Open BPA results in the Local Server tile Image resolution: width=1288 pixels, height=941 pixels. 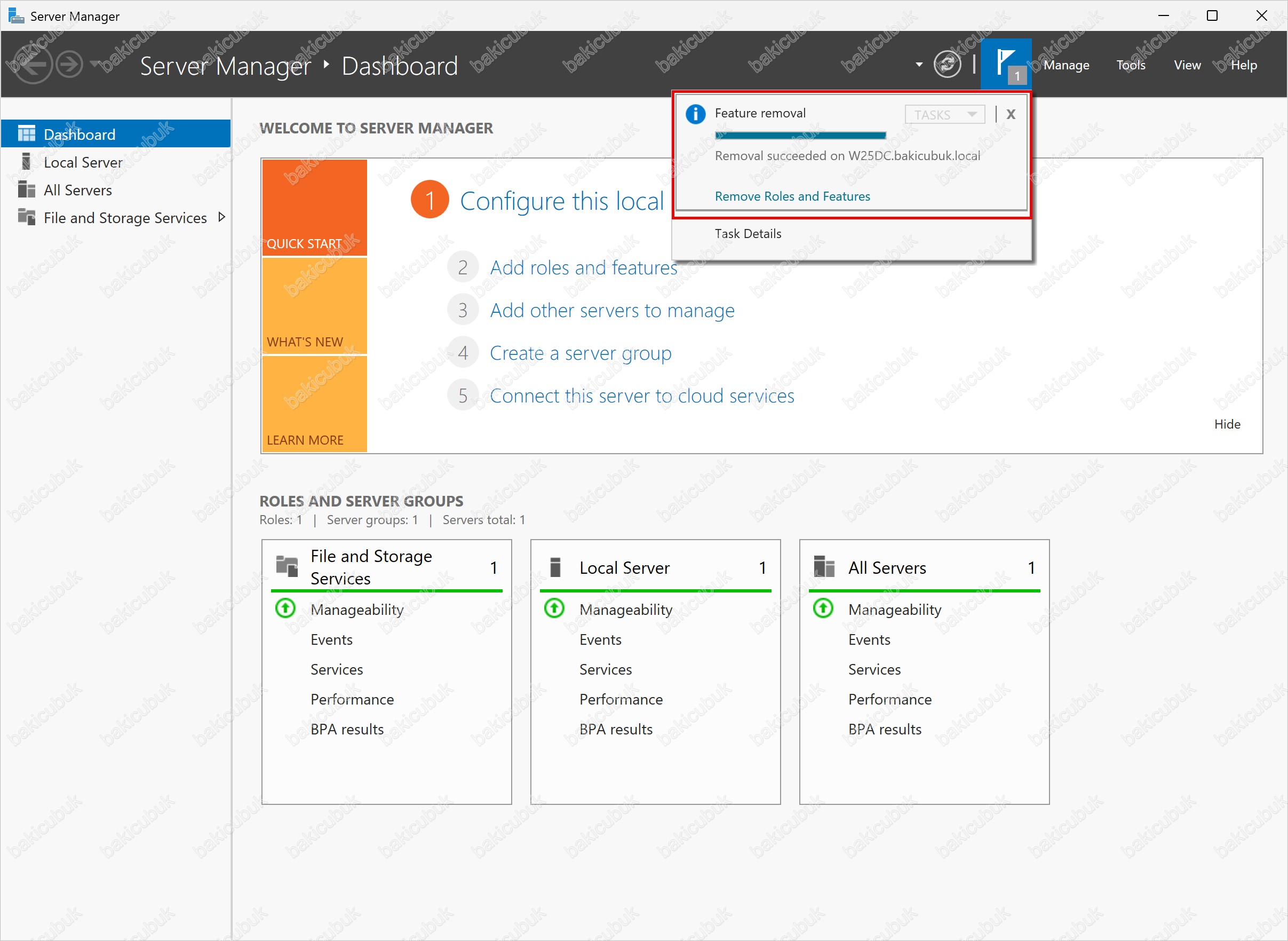click(x=616, y=729)
